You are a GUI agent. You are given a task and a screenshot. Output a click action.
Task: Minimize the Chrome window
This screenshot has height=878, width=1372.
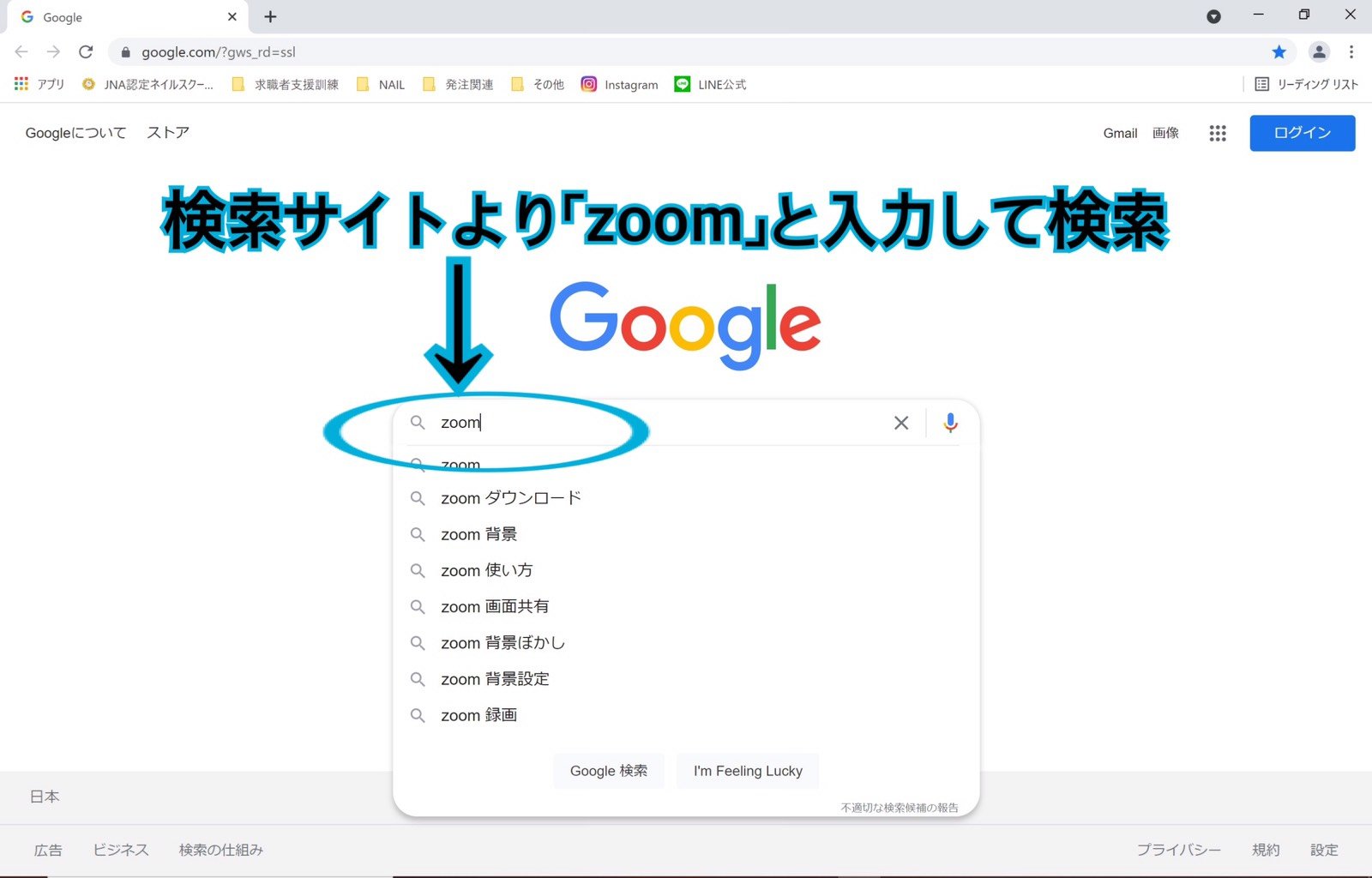click(x=1258, y=15)
